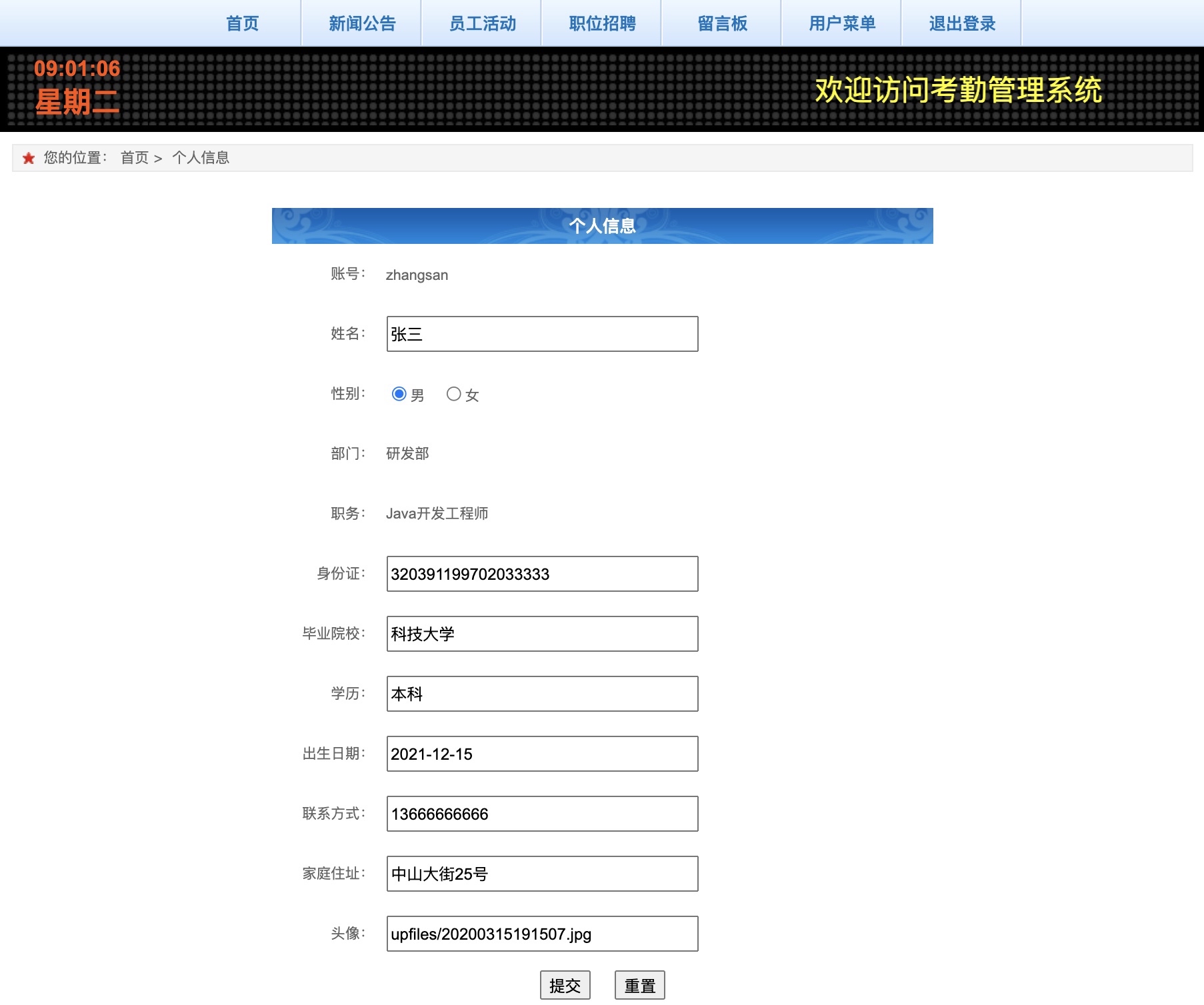Click the 联系方式 phone number field
1204x1005 pixels.
click(541, 814)
